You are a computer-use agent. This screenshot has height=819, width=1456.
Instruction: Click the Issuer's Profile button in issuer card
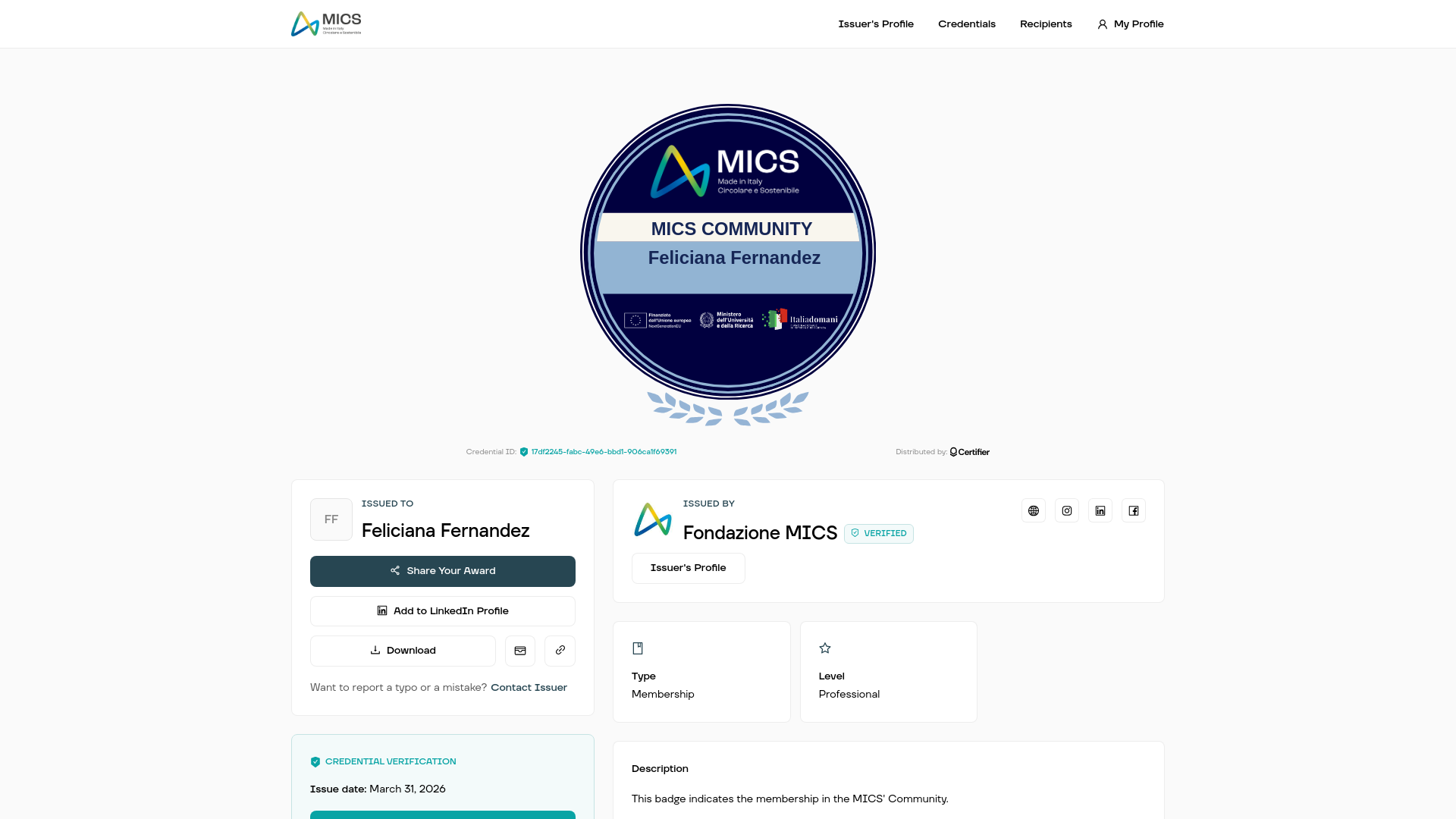click(x=689, y=568)
